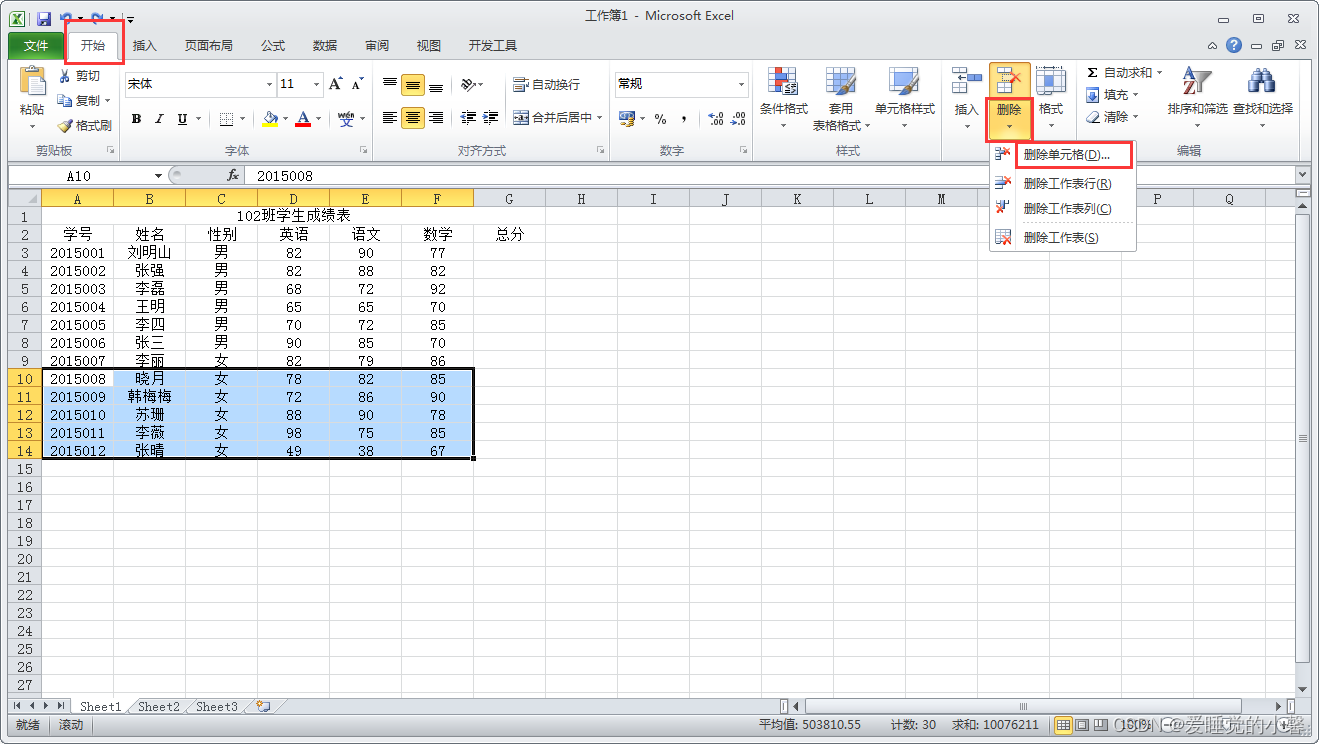Click the accounting number format icon
This screenshot has width=1319, height=744.
coord(627,118)
